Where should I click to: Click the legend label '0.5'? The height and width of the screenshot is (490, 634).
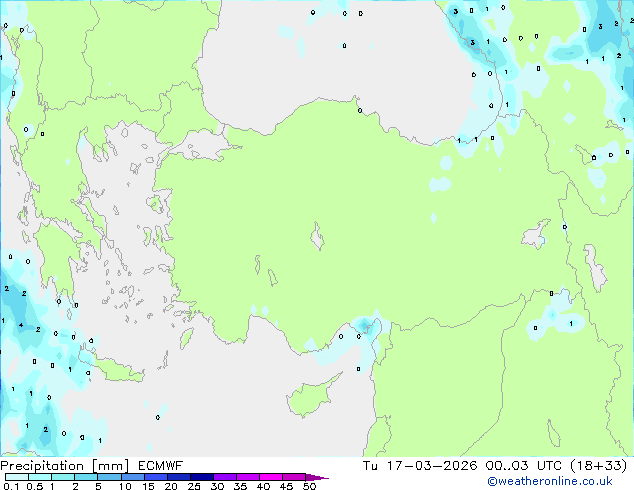34,486
